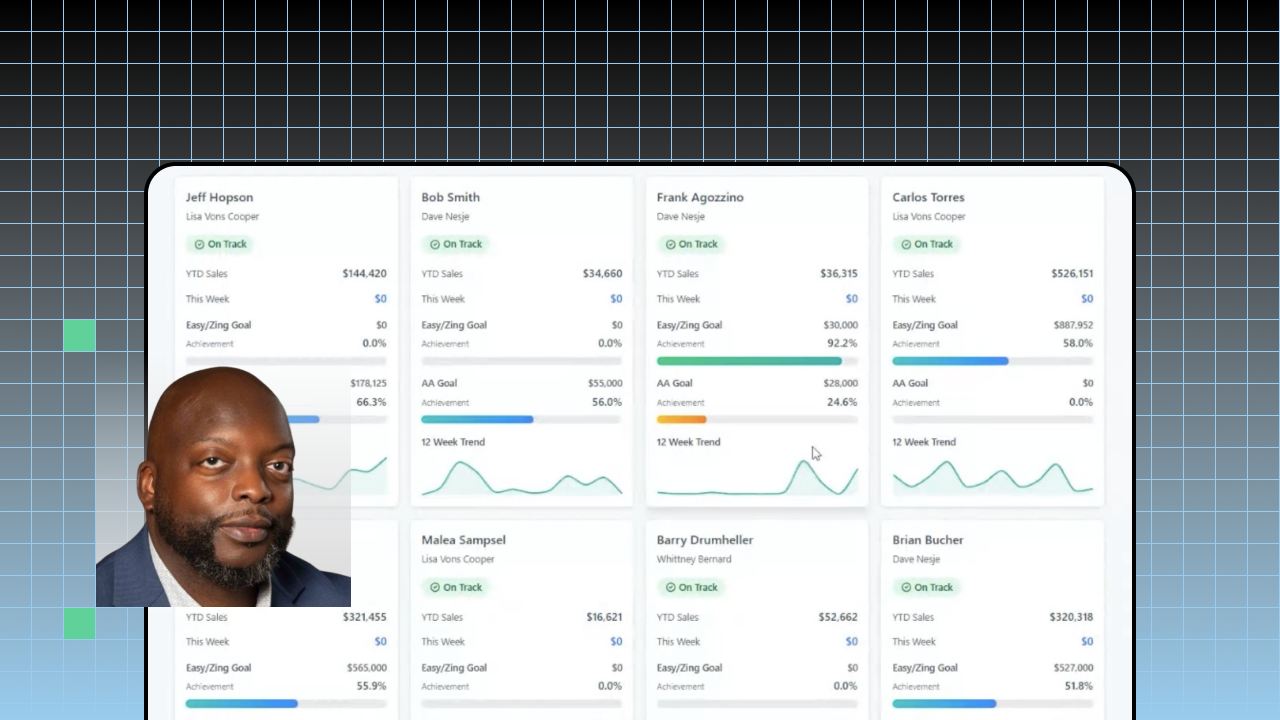This screenshot has height=720, width=1280.
Task: Click On Track badge on Barry Drumheller card
Action: pos(691,587)
